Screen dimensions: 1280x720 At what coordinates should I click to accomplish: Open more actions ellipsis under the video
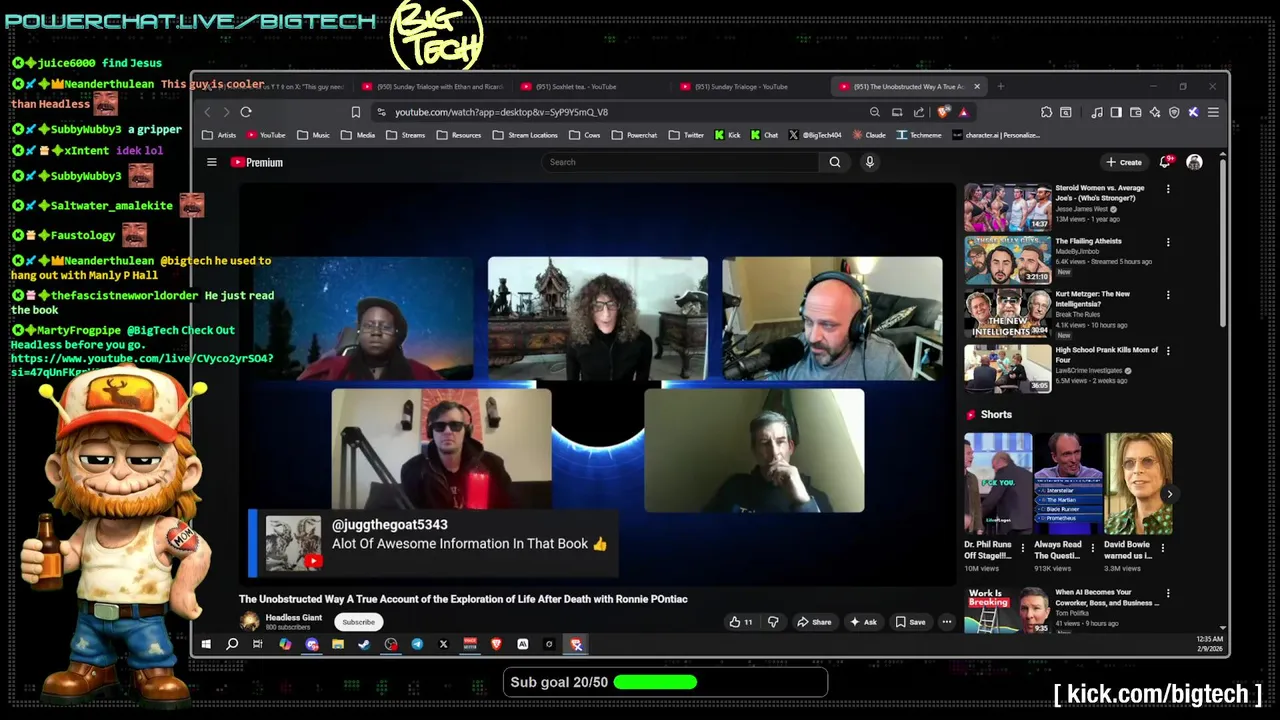946,622
